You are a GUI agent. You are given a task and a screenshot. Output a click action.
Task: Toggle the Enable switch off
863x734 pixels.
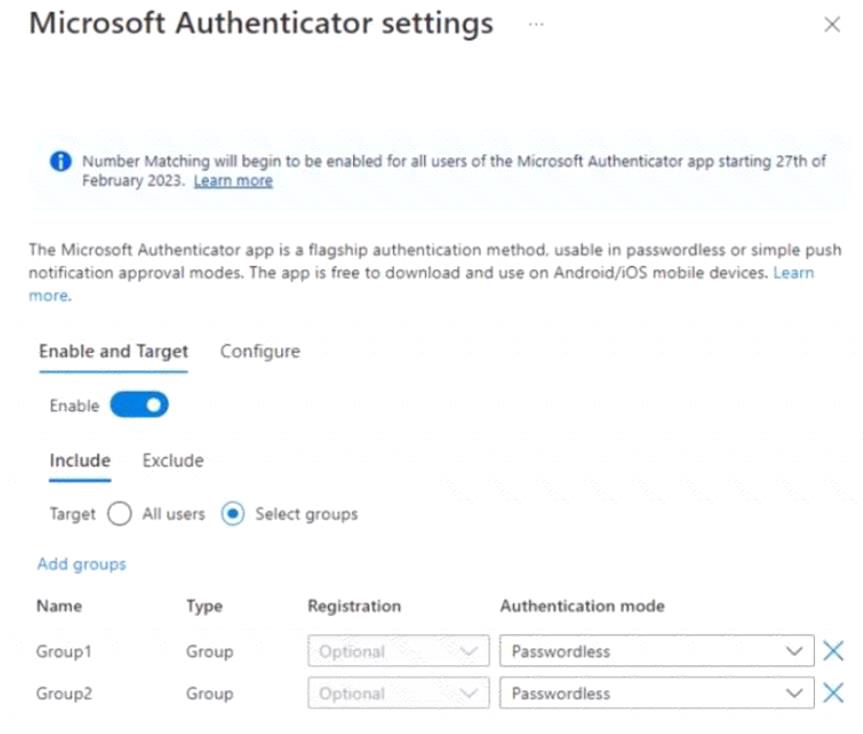pos(139,404)
